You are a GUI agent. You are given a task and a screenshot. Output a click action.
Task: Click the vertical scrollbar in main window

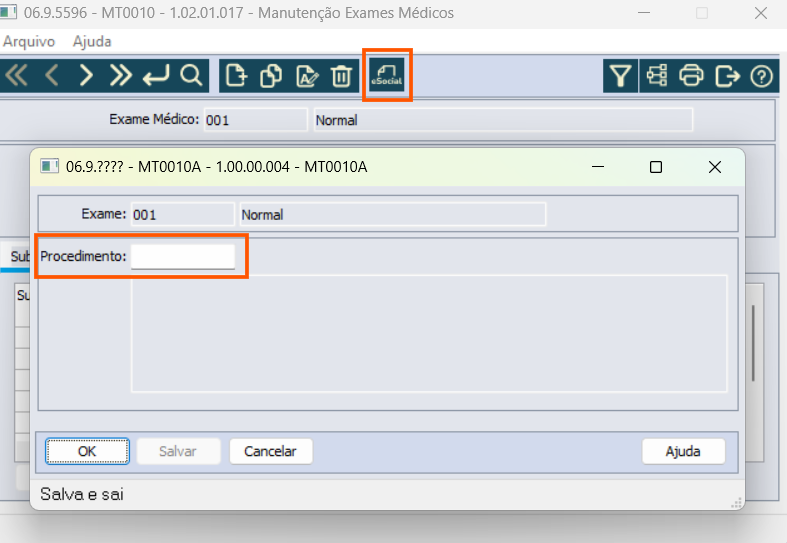pyautogui.click(x=753, y=343)
